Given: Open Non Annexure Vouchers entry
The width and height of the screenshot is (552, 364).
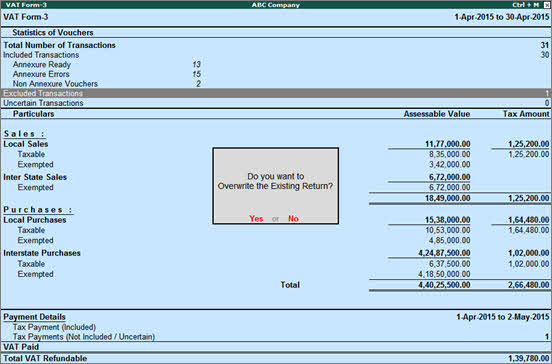Looking at the screenshot, I should coord(106,84).
